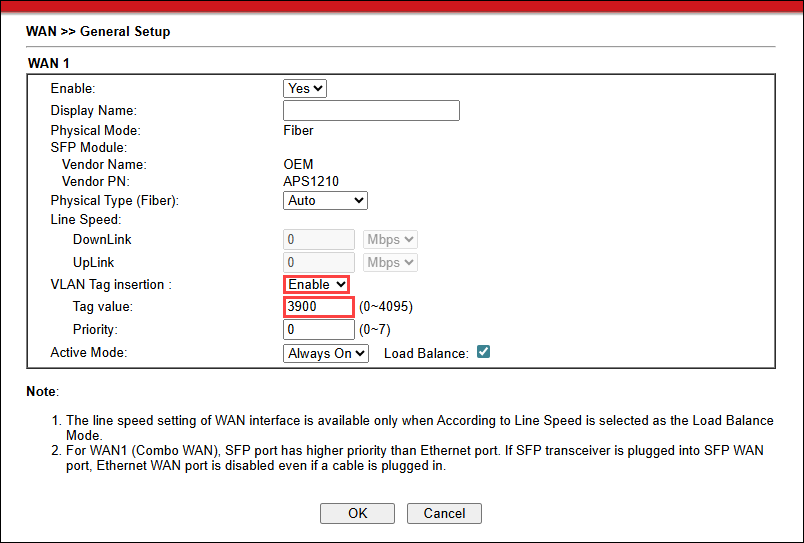This screenshot has width=804, height=543.
Task: Click the WAN >> General Setup heading
Action: coord(98,32)
